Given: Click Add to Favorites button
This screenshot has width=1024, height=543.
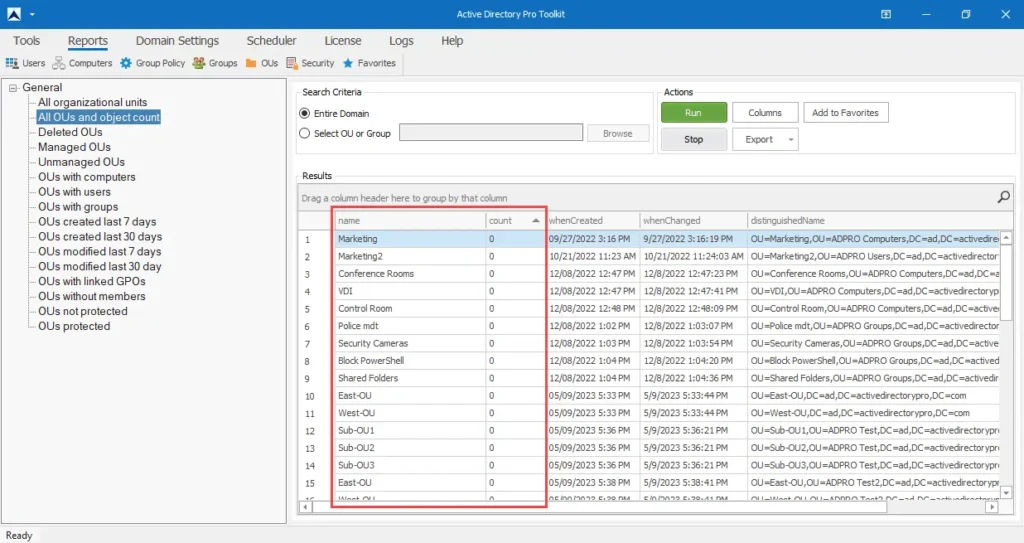Looking at the screenshot, I should tap(846, 112).
